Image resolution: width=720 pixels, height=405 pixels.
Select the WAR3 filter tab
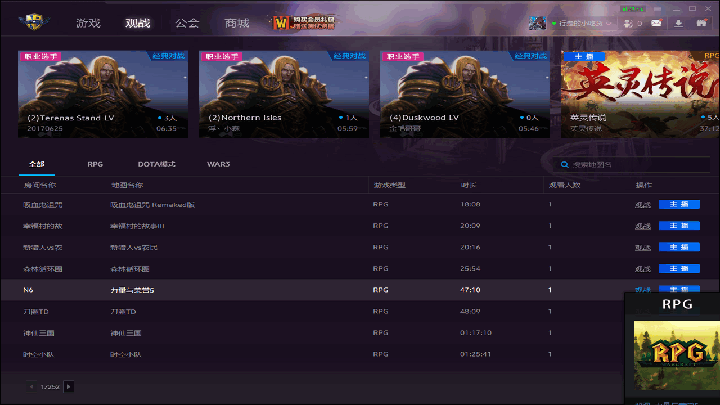coord(219,164)
